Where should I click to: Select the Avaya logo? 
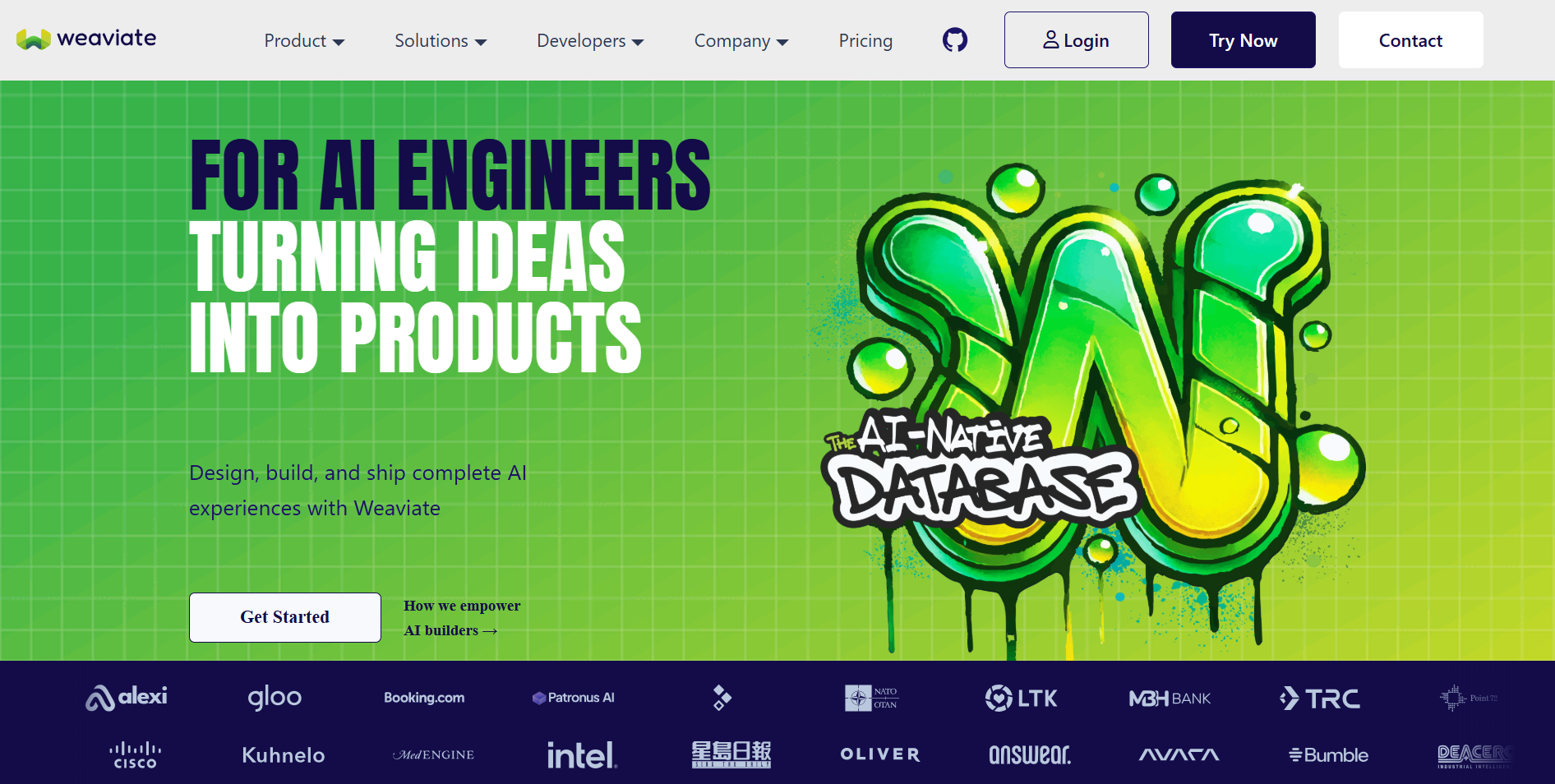1179,754
